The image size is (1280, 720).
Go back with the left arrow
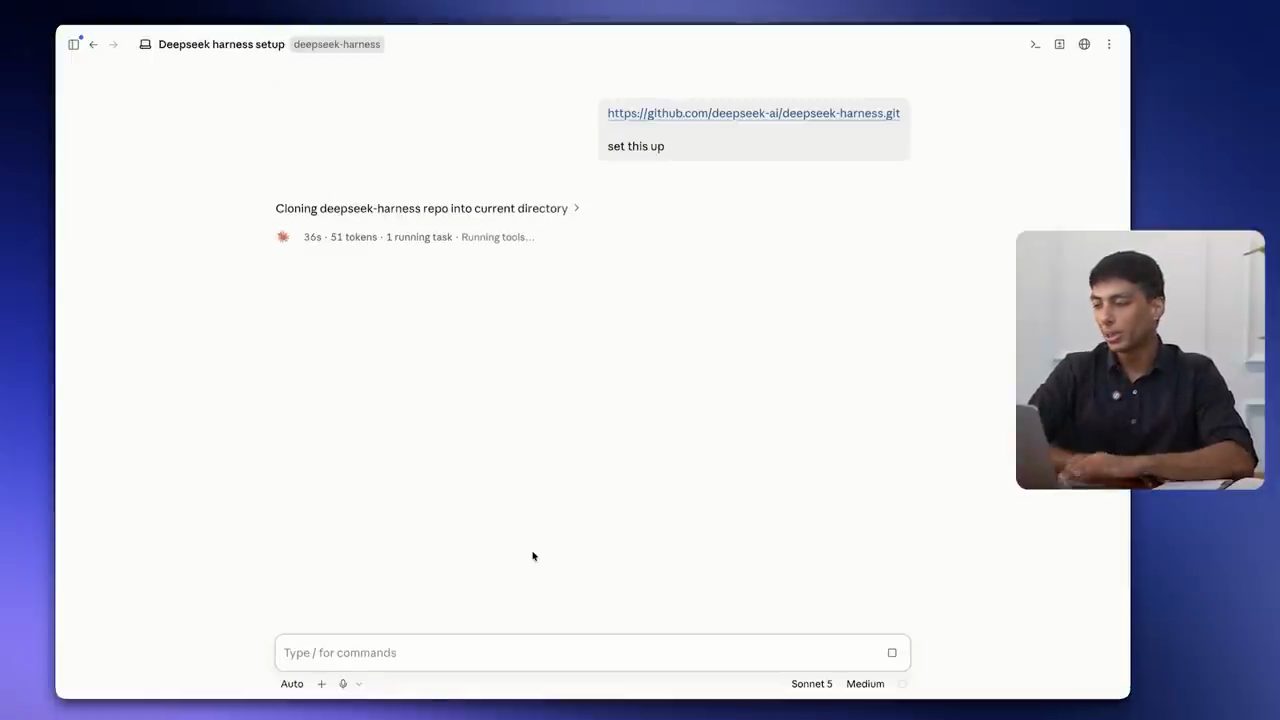click(x=93, y=44)
